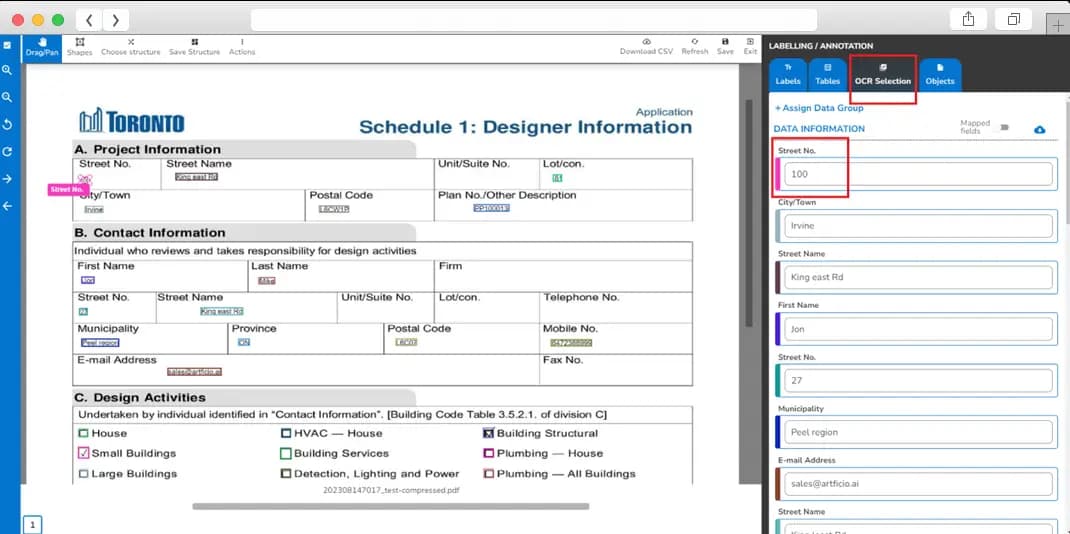The height and width of the screenshot is (534, 1070).
Task: Click the pink Street No. tag on document
Action: click(x=68, y=190)
